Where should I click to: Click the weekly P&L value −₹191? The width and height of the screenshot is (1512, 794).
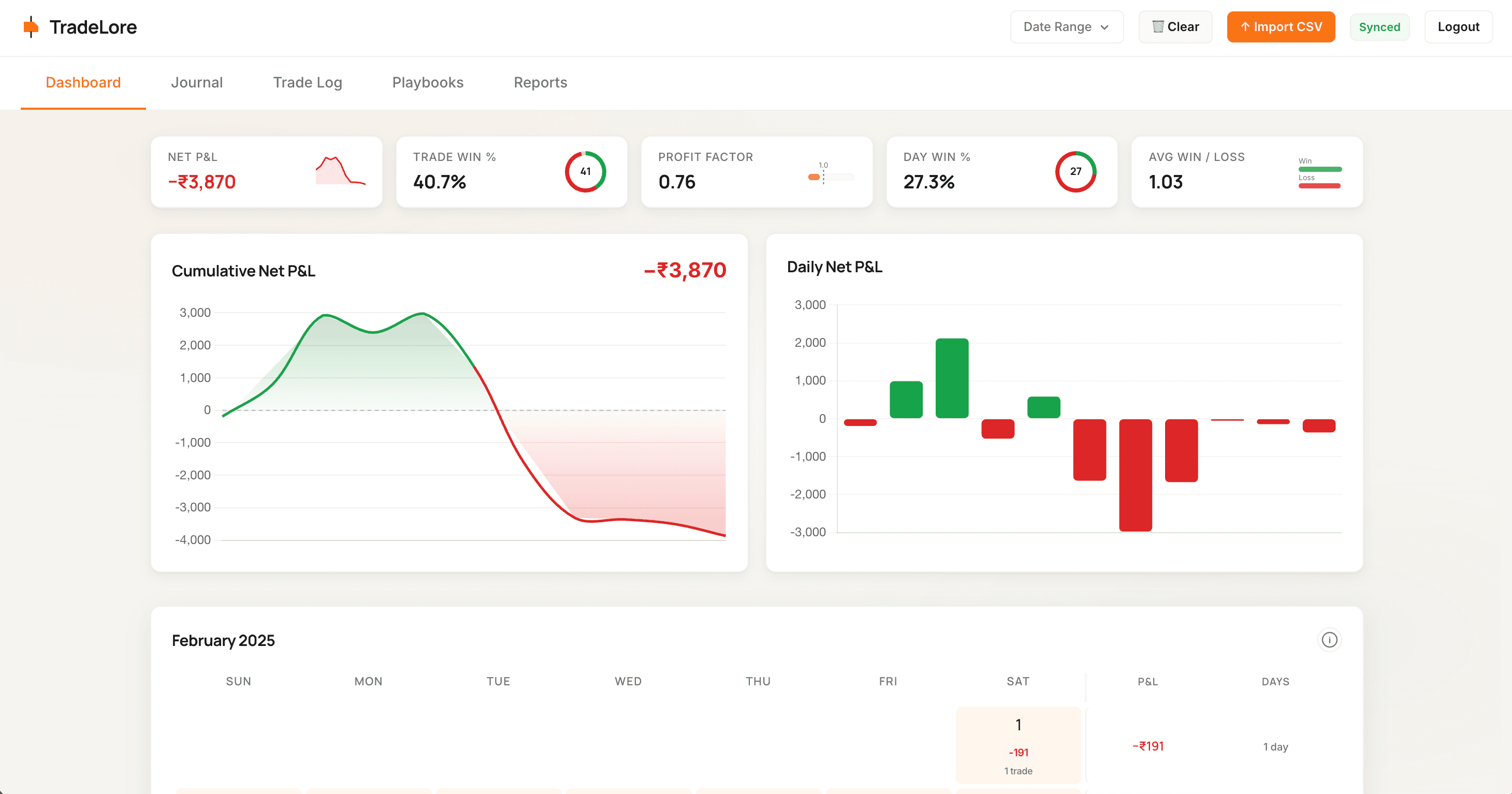pos(1148,746)
